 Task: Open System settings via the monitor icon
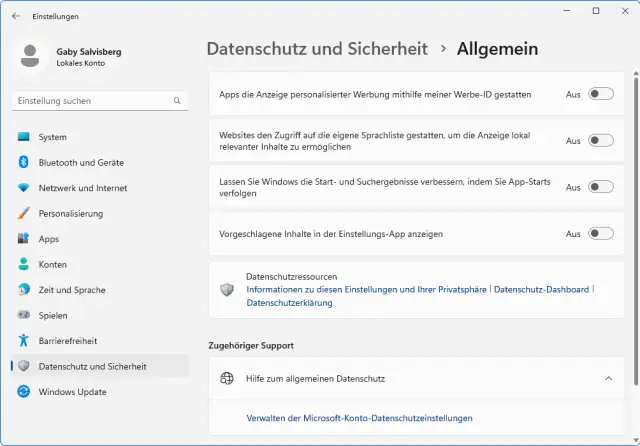[24, 137]
